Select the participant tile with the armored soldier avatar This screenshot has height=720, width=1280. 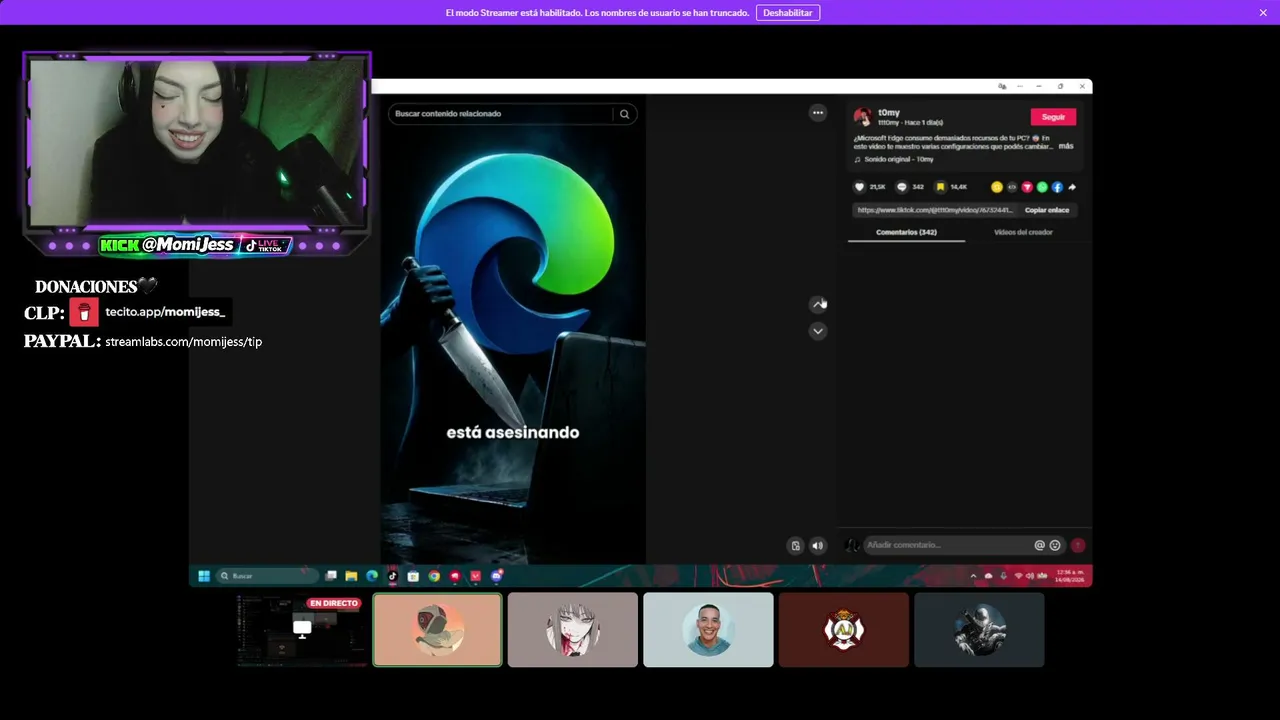(x=979, y=630)
